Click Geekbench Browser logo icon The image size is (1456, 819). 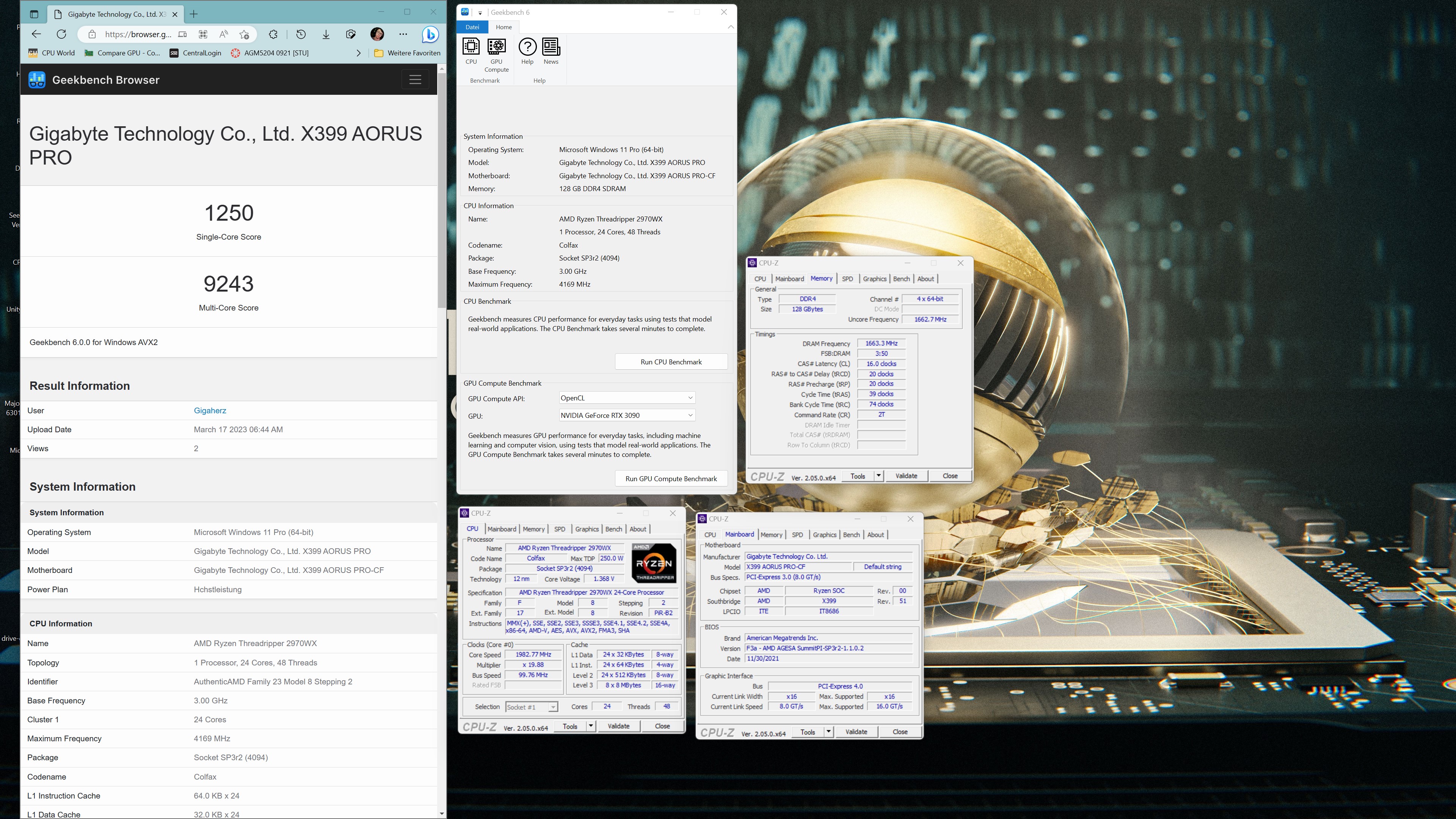point(37,80)
